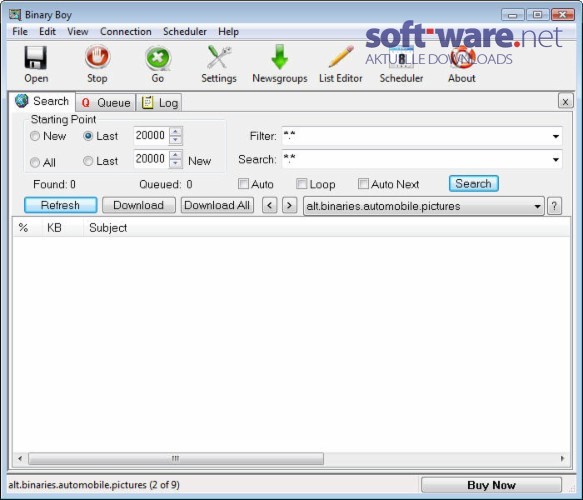Click the Stop hand toolbar icon

pyautogui.click(x=97, y=57)
